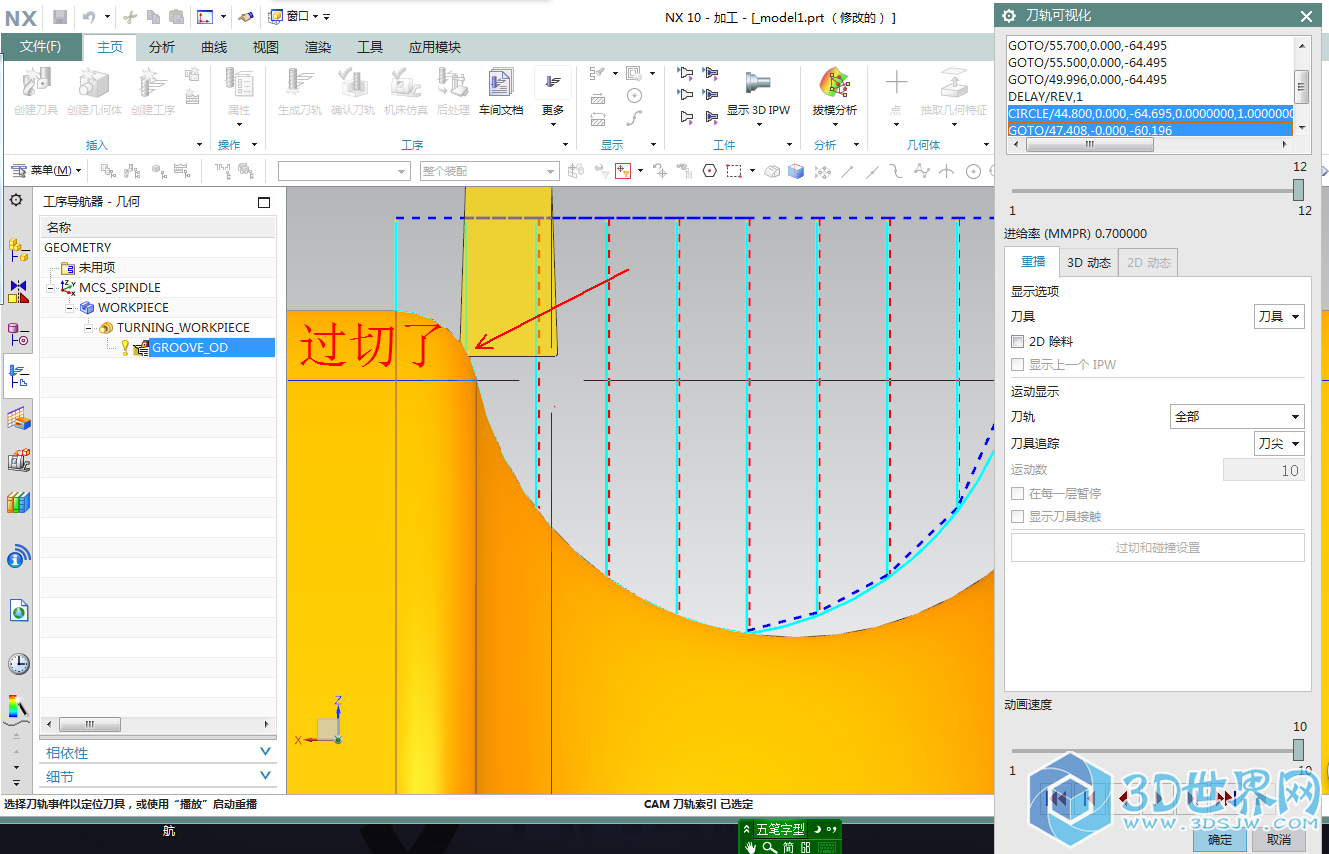Open the 整个装配 filter dropdown
1329x854 pixels.
(x=489, y=171)
